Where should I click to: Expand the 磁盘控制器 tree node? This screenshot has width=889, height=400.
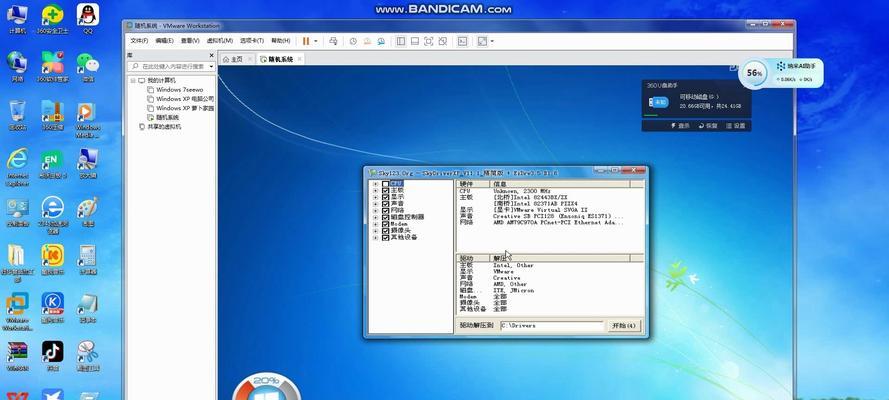pyautogui.click(x=375, y=217)
